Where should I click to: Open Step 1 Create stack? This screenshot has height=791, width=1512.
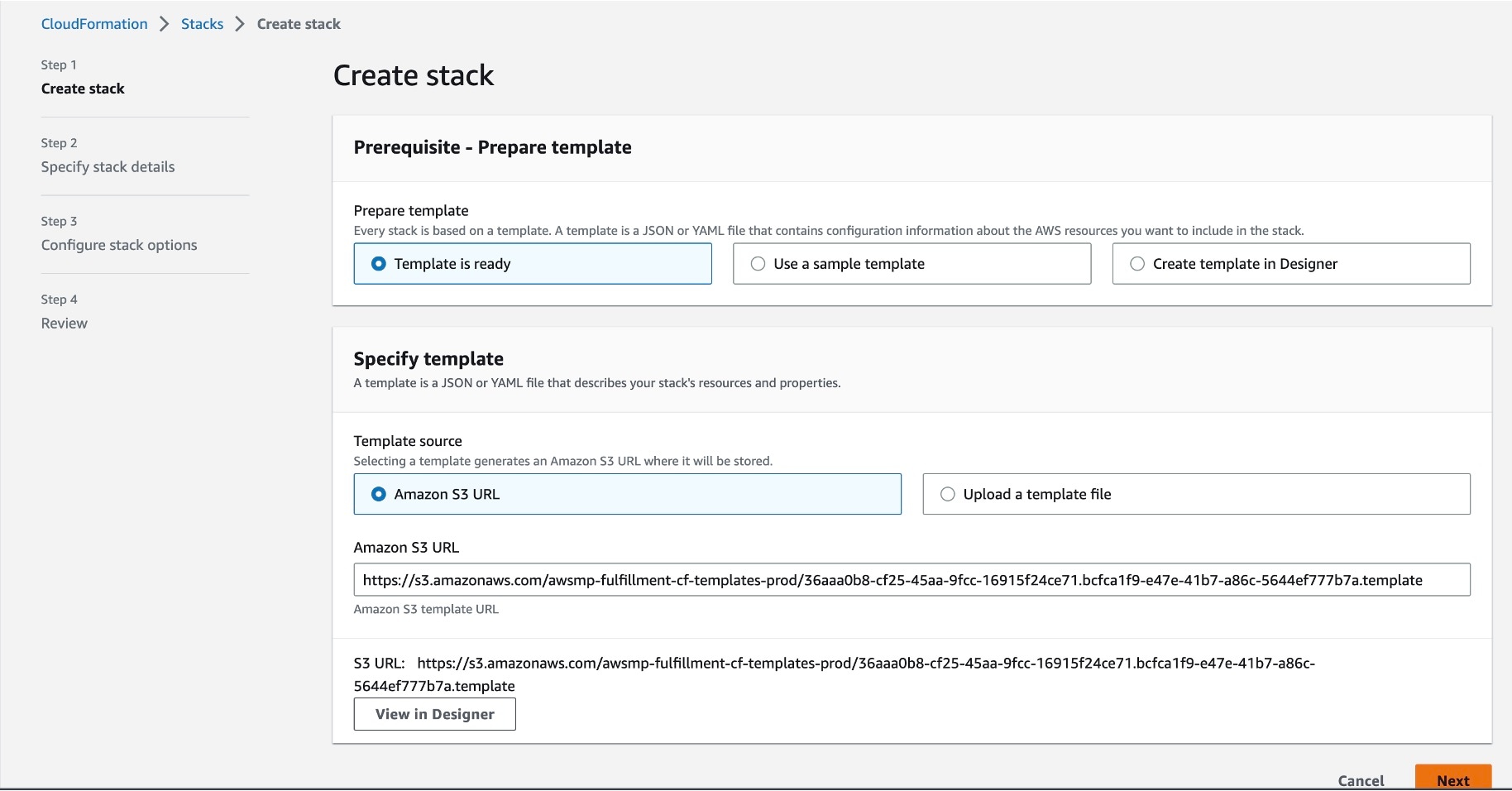click(83, 89)
